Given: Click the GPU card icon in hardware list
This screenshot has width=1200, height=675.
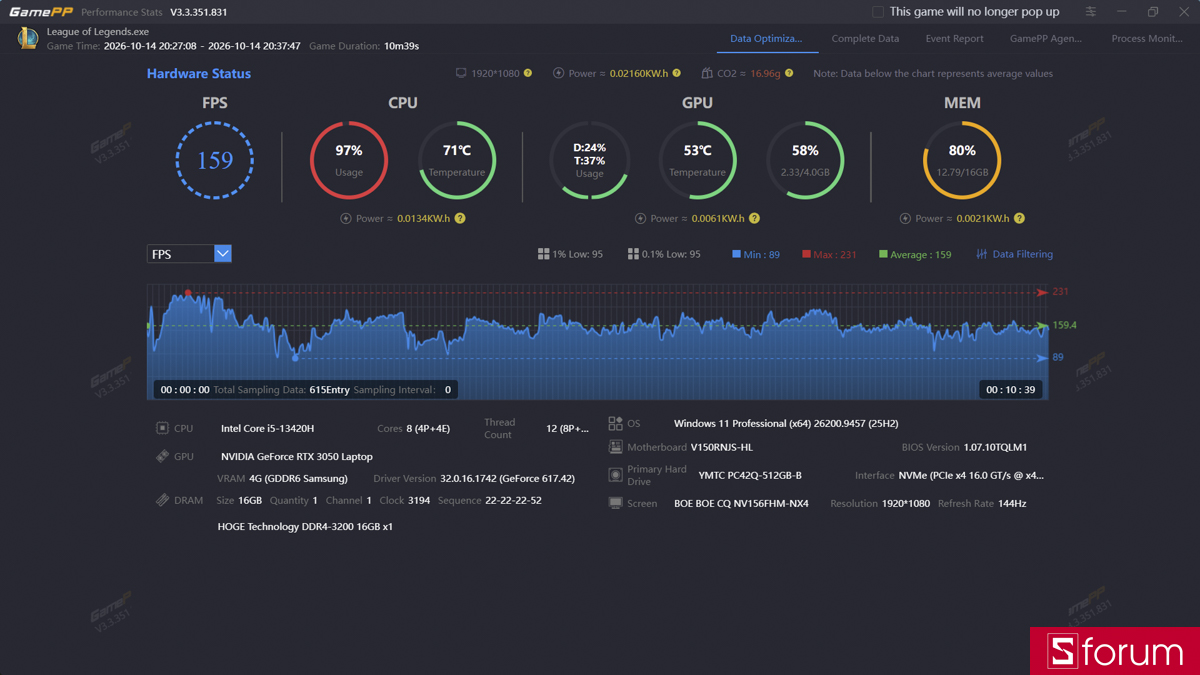Looking at the screenshot, I should [x=162, y=456].
